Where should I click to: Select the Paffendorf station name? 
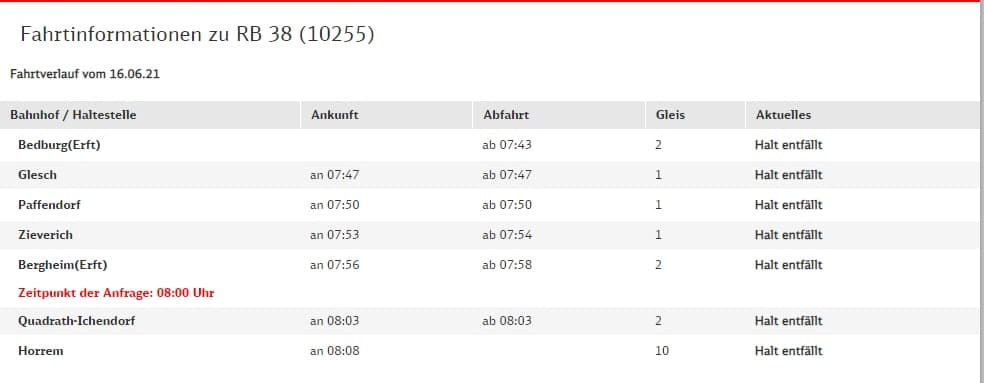coord(50,205)
